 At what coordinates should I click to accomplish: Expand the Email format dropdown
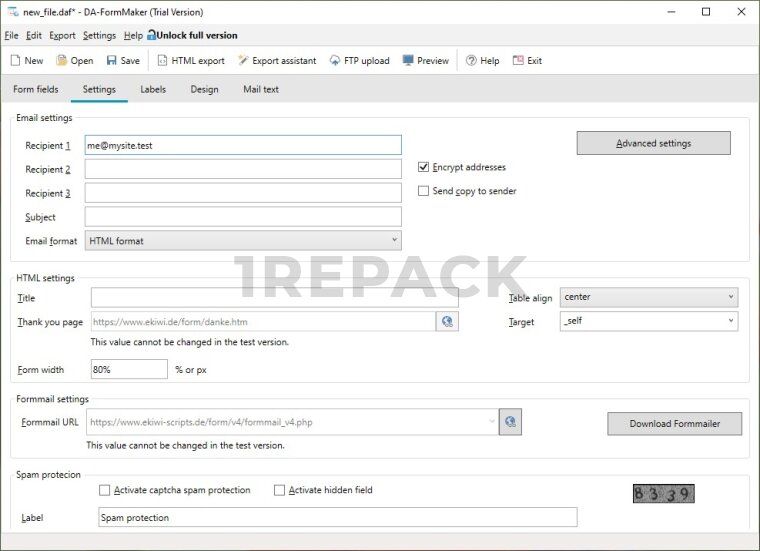coord(243,240)
